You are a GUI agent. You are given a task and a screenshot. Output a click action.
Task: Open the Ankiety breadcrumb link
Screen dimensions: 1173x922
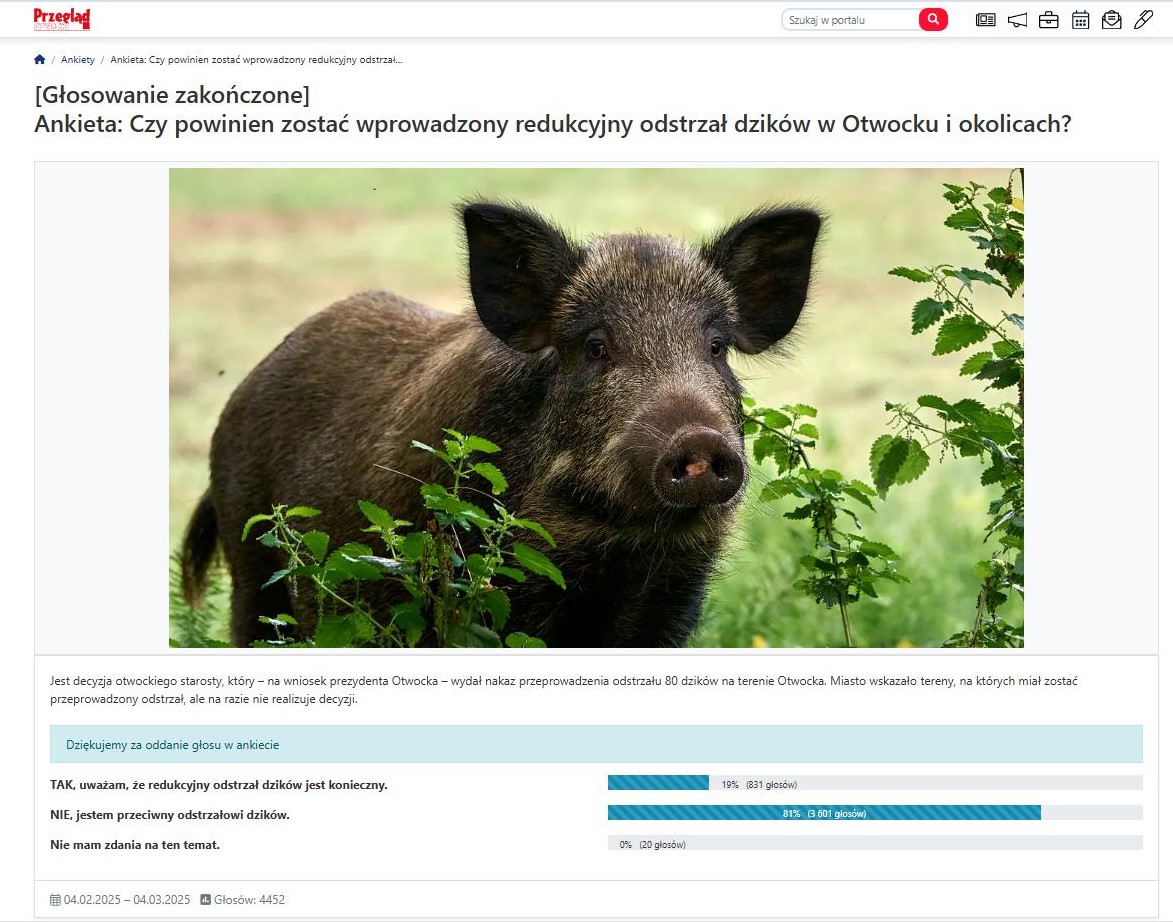[x=78, y=60]
